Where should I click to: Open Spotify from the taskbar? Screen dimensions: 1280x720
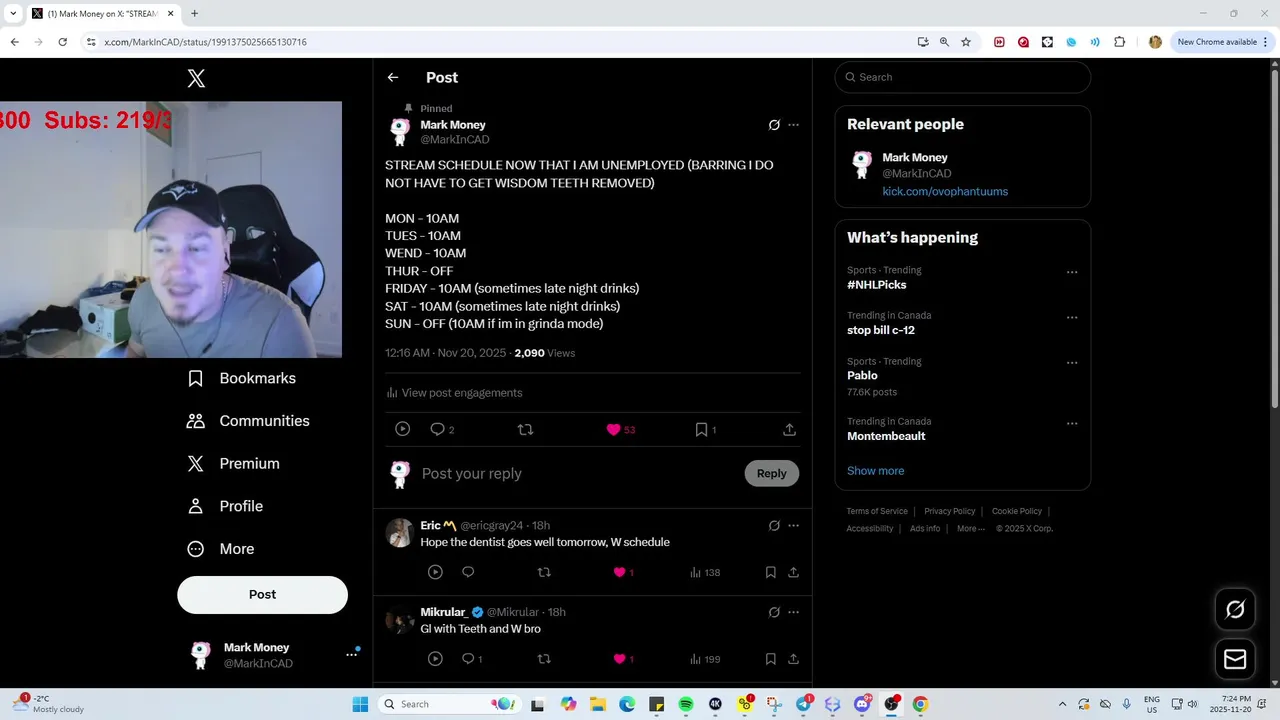pyautogui.click(x=686, y=704)
